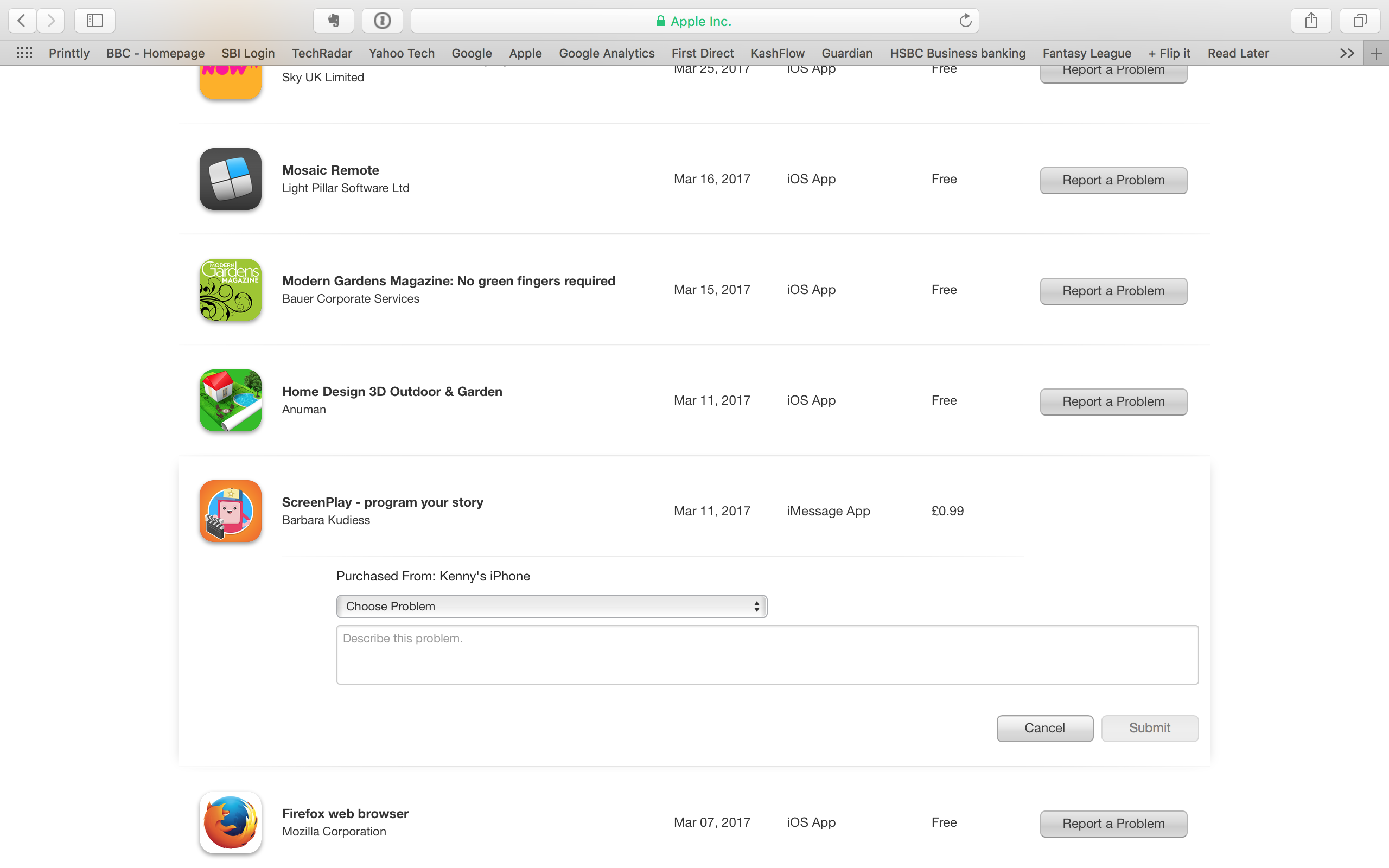Click the Modern Gardens Magazine app icon
Image resolution: width=1389 pixels, height=868 pixels.
coord(231,290)
